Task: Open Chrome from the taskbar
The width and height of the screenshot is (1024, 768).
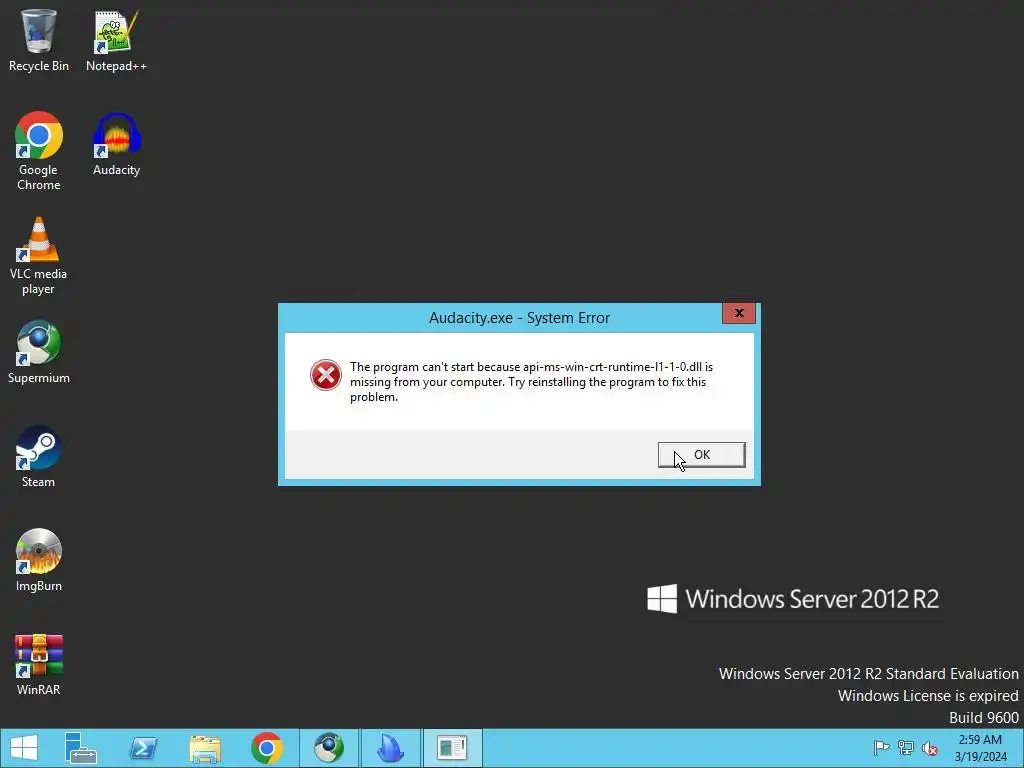Action: (x=267, y=748)
